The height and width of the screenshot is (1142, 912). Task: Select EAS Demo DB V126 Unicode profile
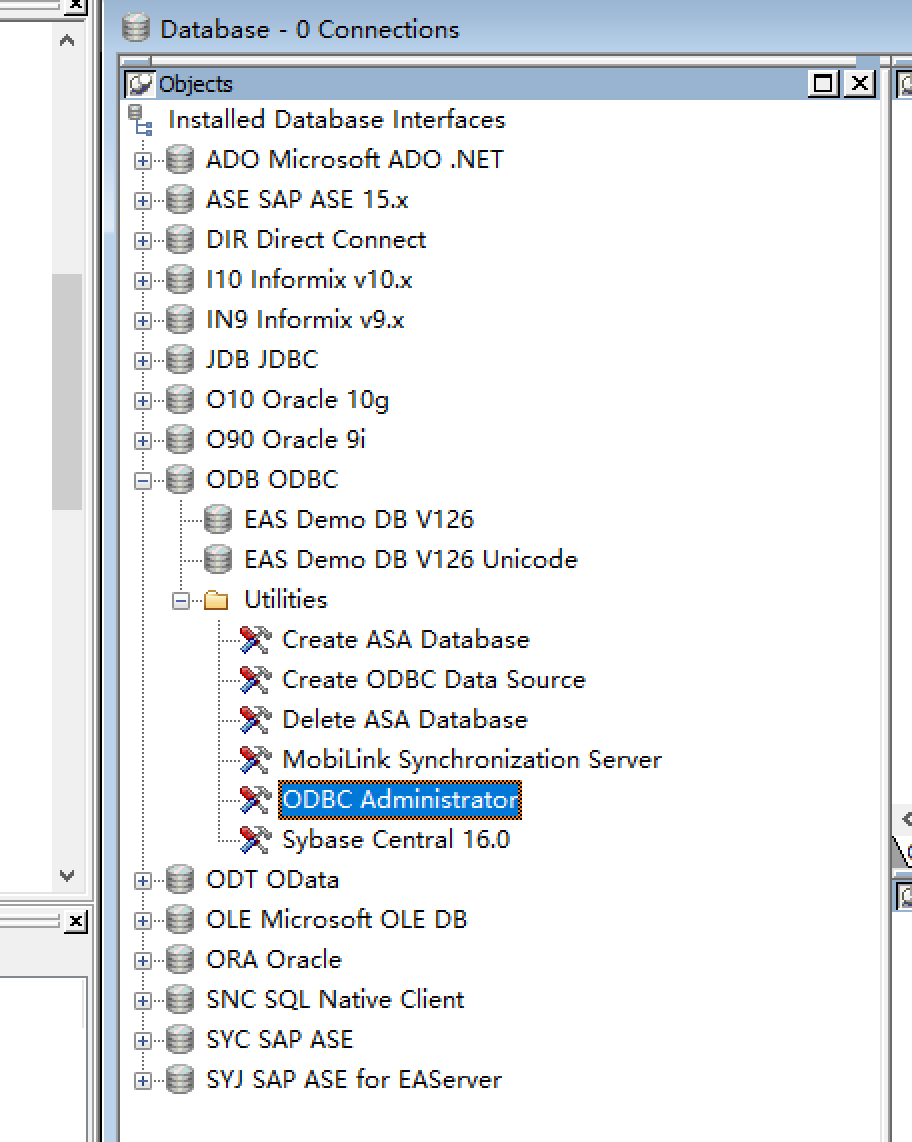[410, 559]
